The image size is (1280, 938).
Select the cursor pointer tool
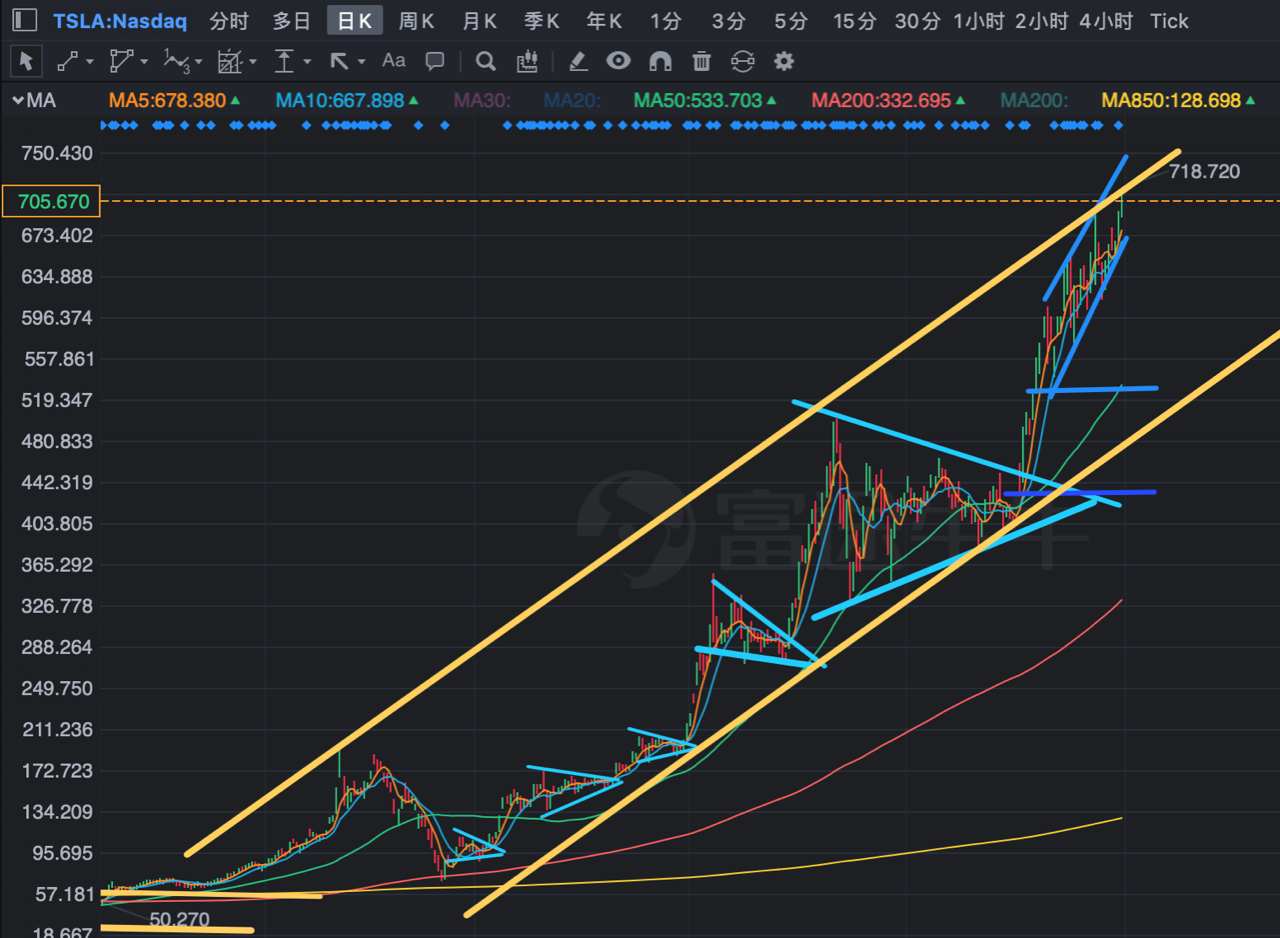pos(26,61)
